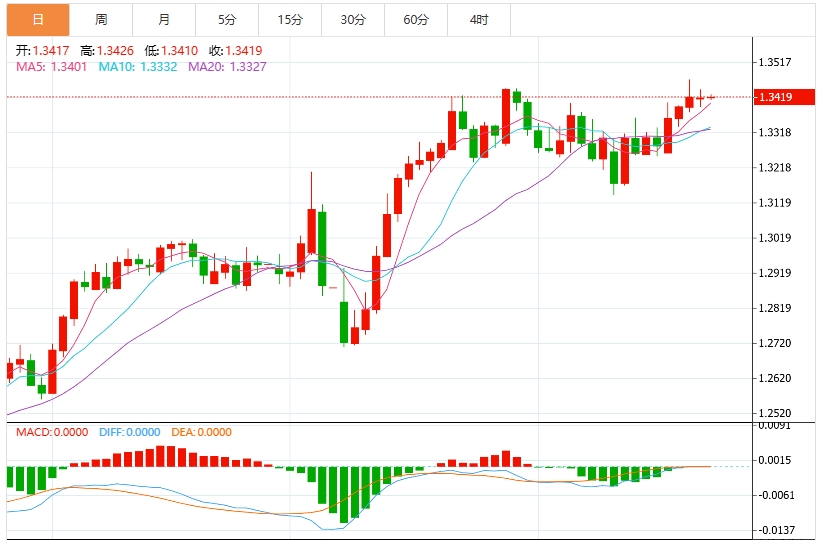Viewport: 824px width, 540px height.
Task: Click the MACD indicator label
Action: tap(51, 432)
